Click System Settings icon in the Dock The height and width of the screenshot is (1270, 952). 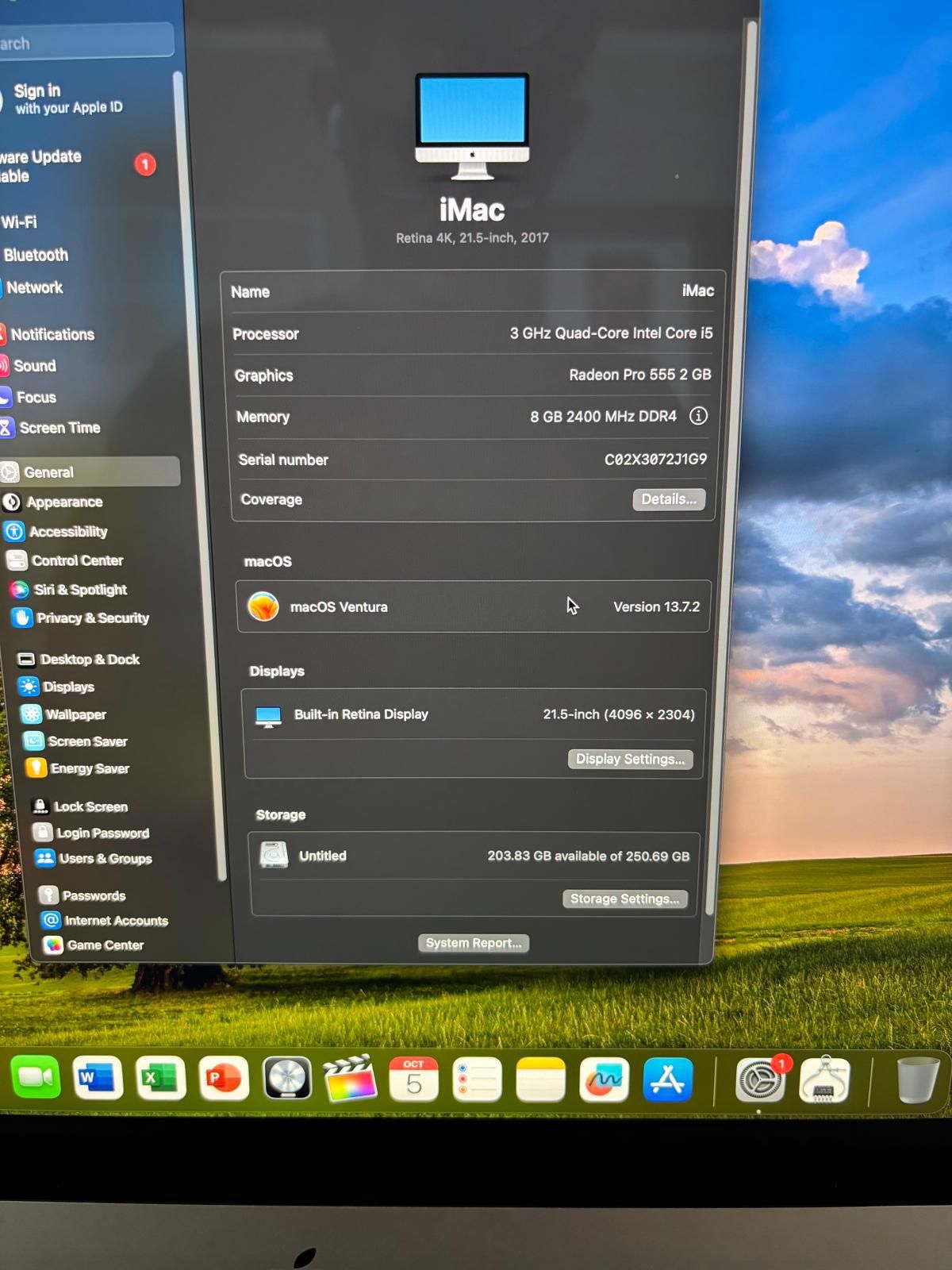tap(762, 1080)
